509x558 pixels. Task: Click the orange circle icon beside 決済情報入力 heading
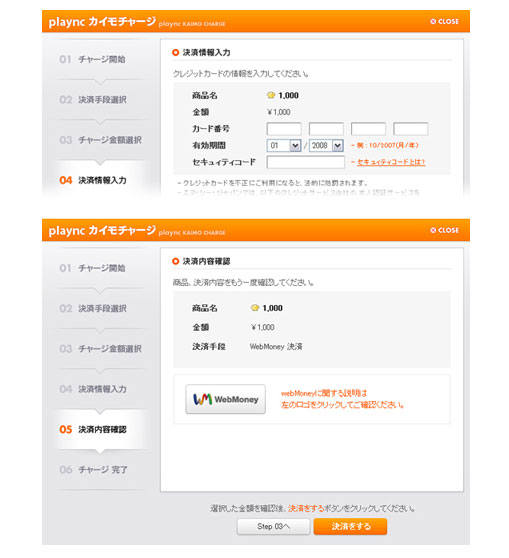(x=175, y=53)
